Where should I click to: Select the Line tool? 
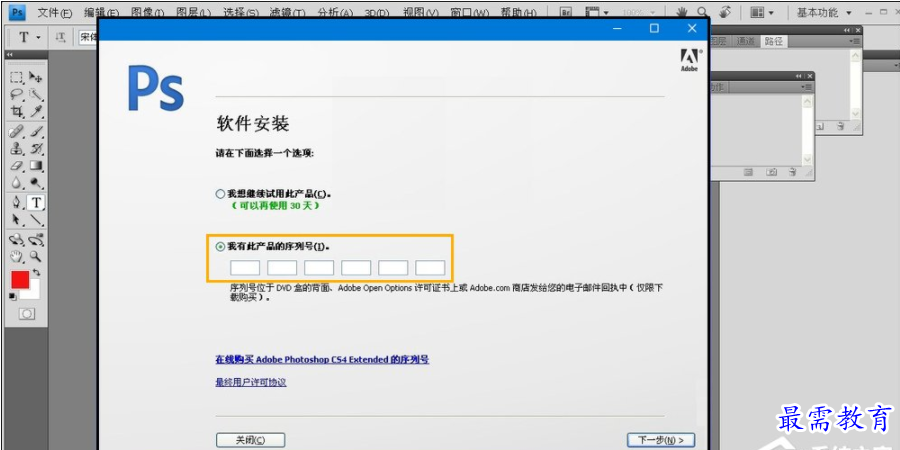(36, 219)
